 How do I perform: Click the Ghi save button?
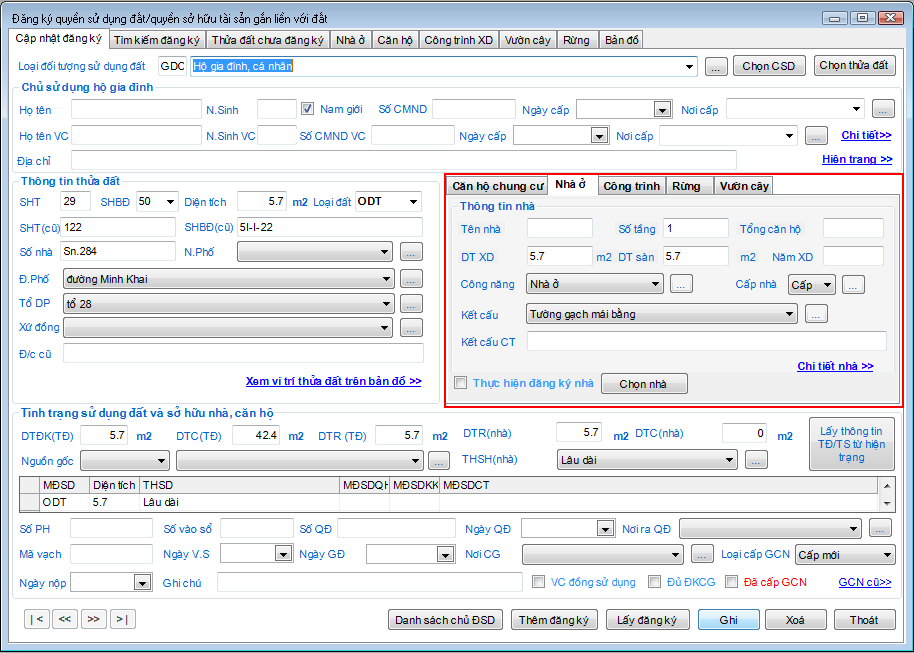tap(728, 620)
